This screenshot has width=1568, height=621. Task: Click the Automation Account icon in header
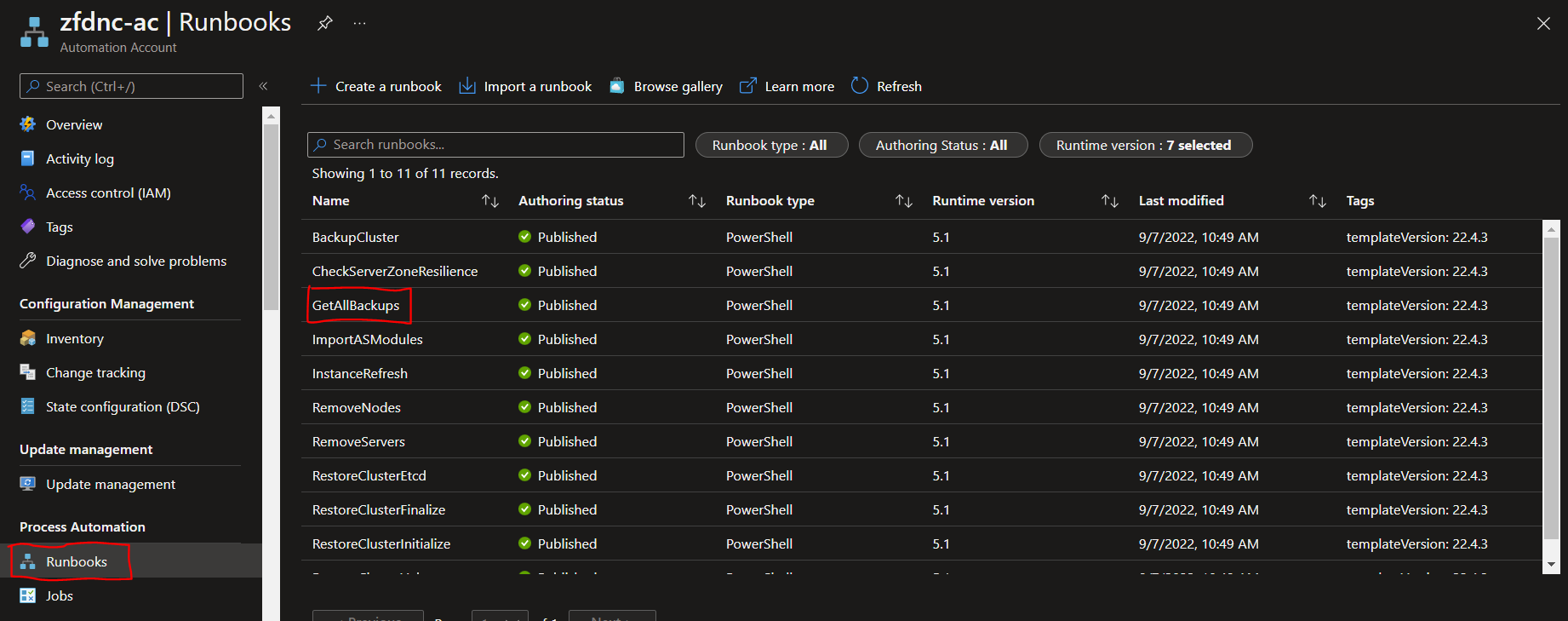34,32
